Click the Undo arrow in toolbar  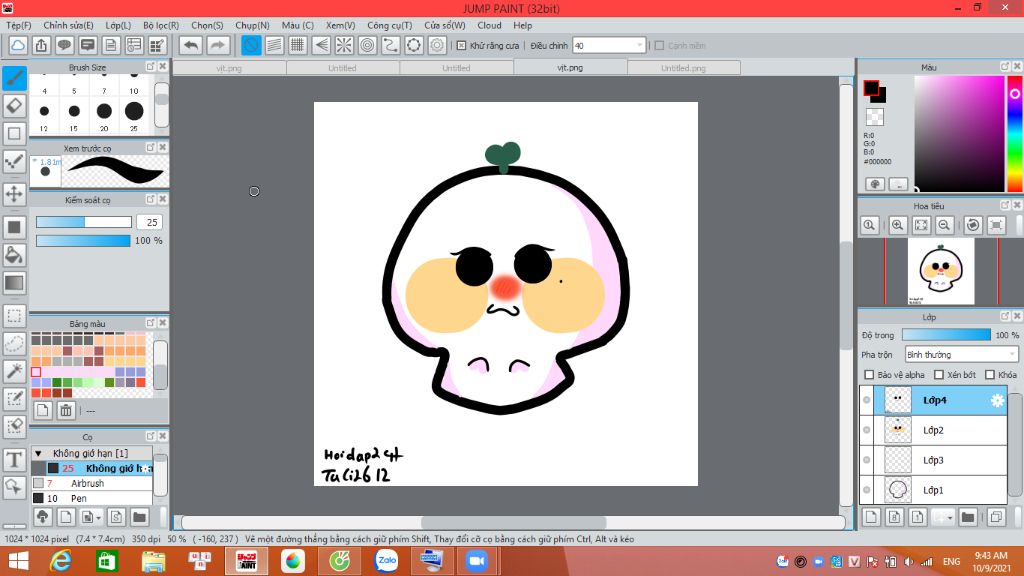190,45
